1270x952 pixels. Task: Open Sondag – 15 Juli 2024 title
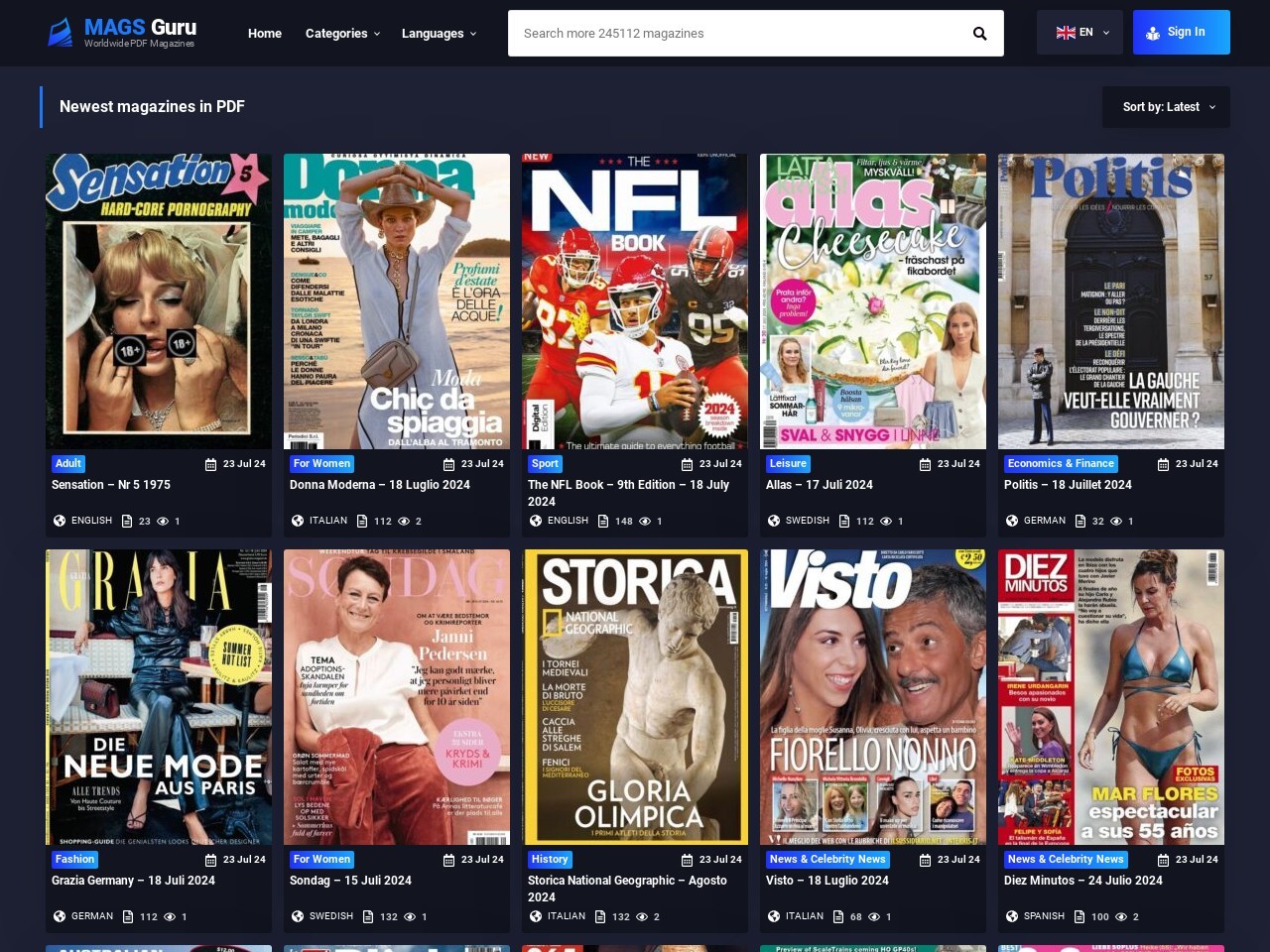click(350, 881)
